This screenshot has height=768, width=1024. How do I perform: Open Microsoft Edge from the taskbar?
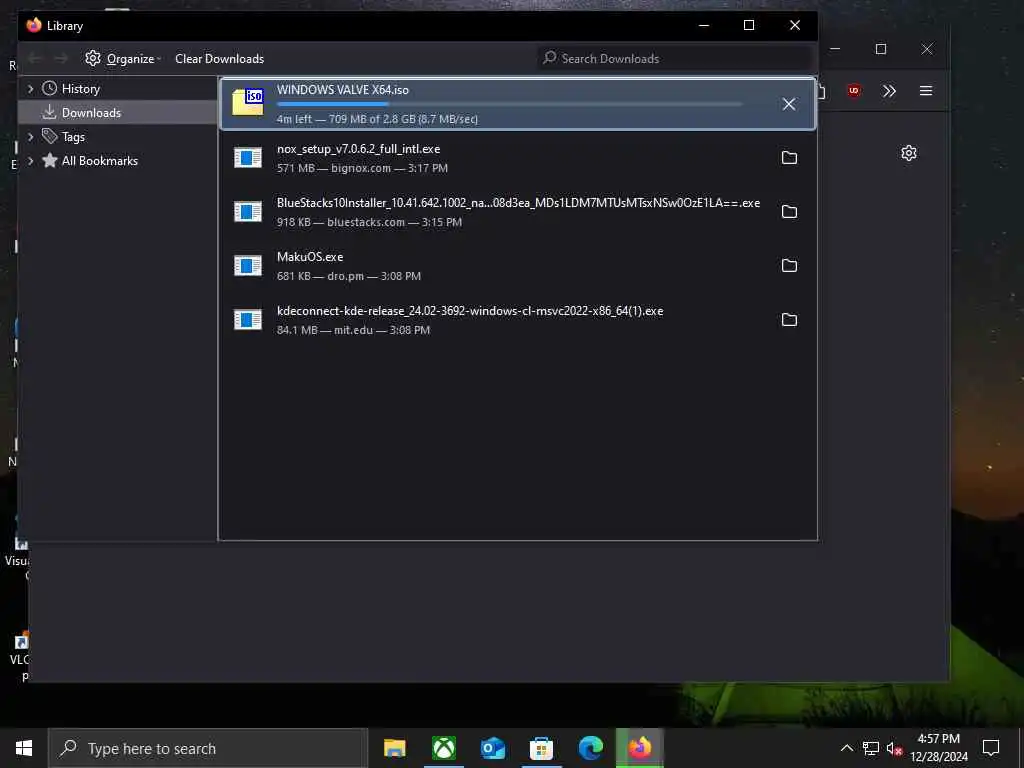591,748
